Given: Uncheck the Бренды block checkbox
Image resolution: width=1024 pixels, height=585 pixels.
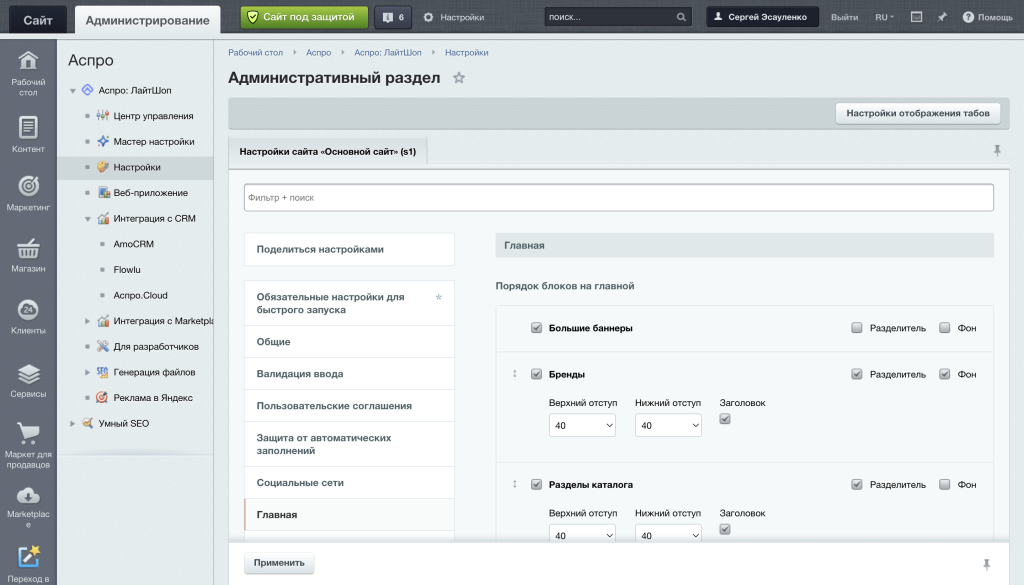Looking at the screenshot, I should (536, 374).
